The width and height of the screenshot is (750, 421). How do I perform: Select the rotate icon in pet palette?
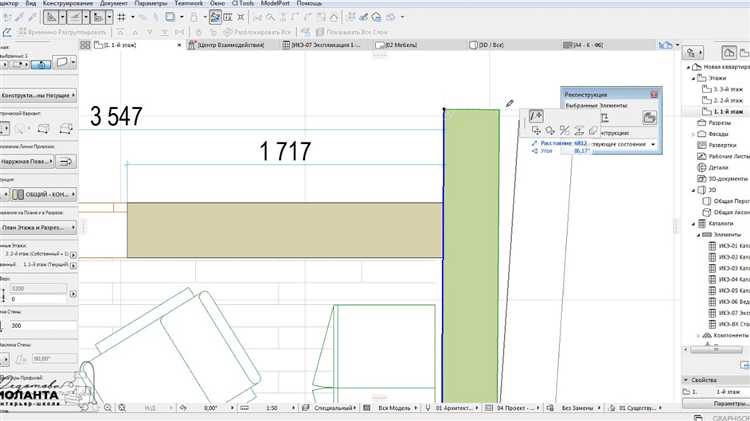coord(551,131)
